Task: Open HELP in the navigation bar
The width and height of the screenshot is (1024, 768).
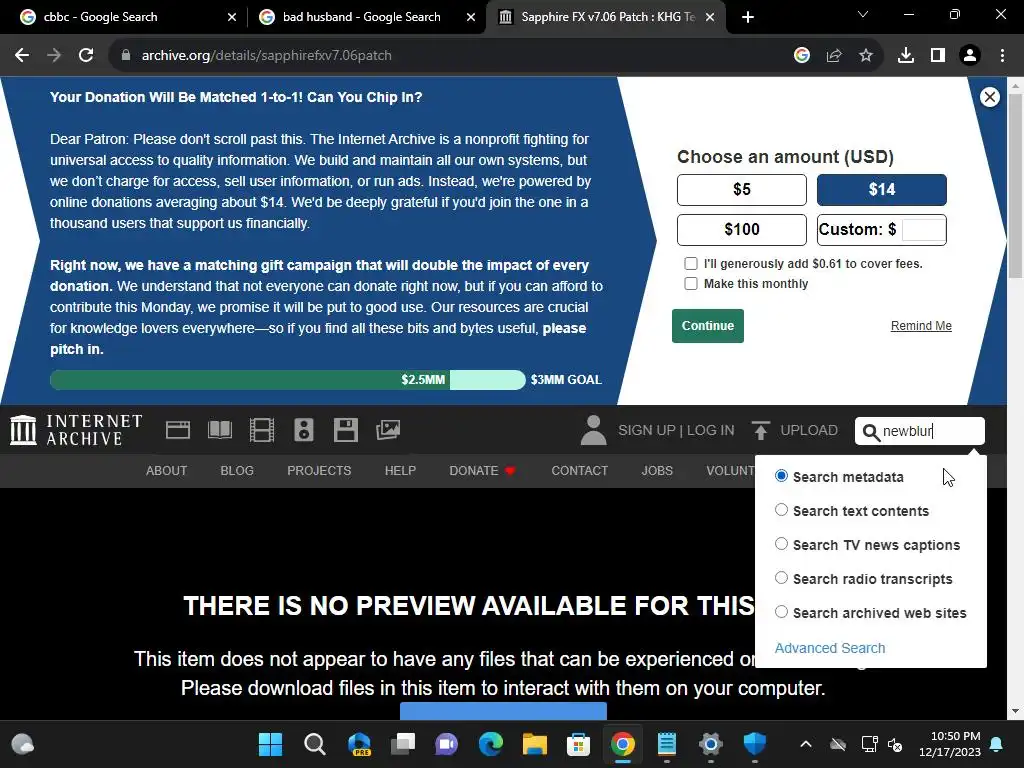Action: coord(400,471)
